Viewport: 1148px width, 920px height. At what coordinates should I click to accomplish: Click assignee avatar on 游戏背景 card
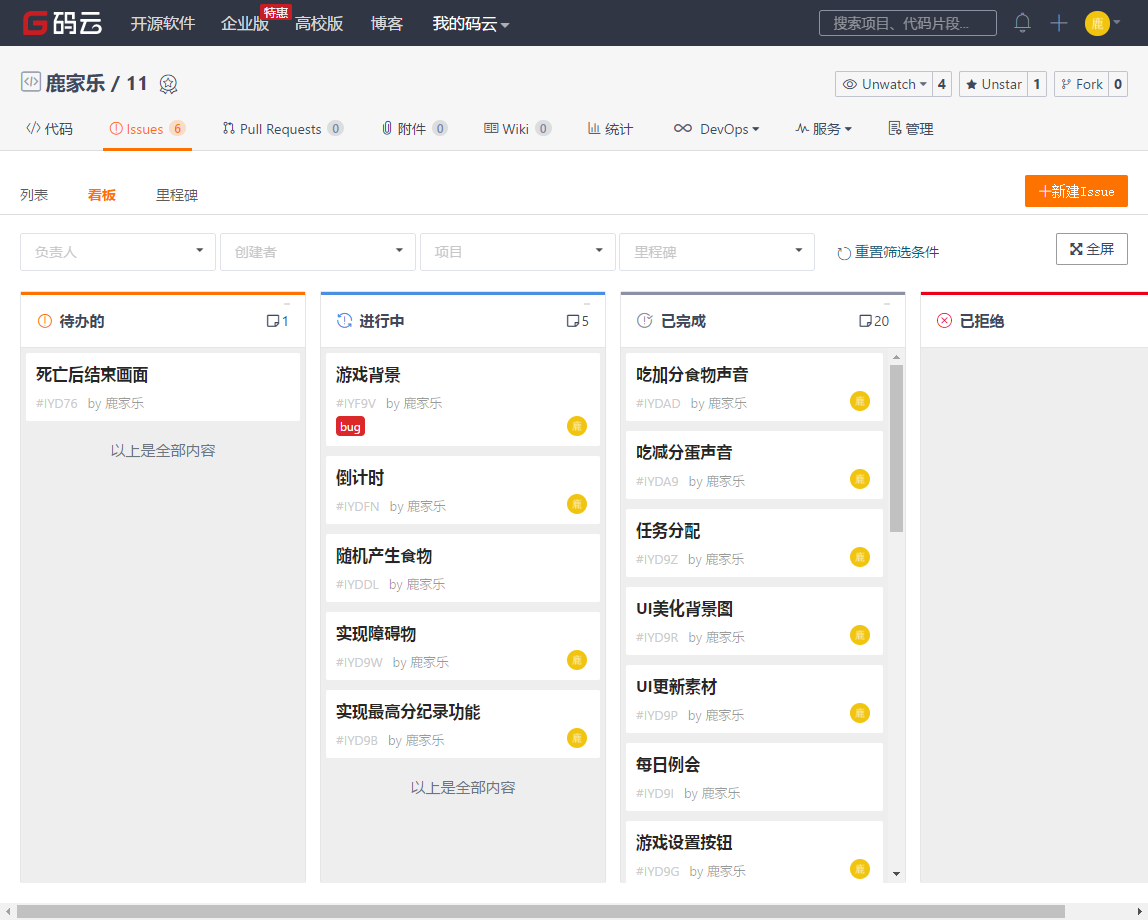click(x=577, y=426)
